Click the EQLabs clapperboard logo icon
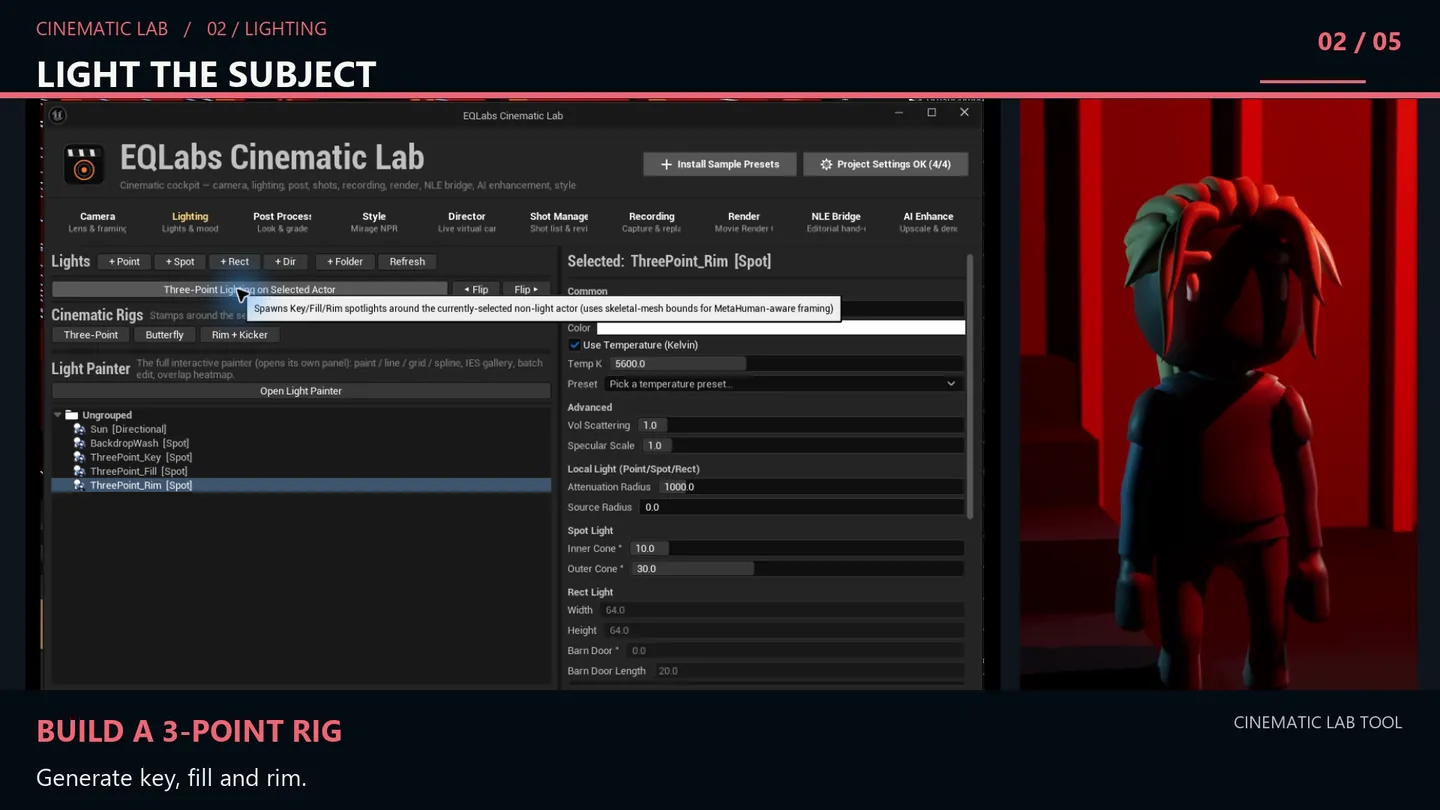 pyautogui.click(x=84, y=165)
